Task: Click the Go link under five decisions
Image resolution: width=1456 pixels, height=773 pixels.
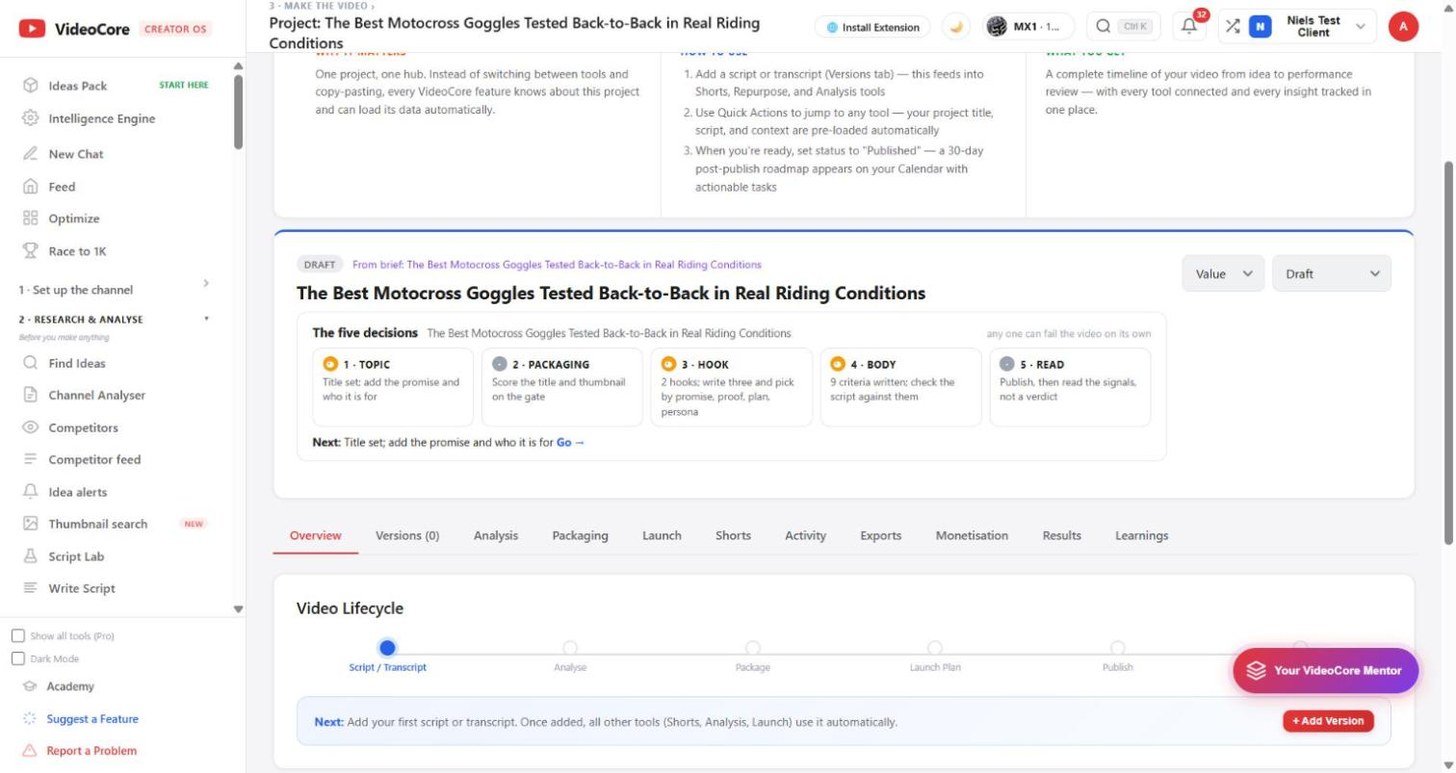Action: (570, 442)
